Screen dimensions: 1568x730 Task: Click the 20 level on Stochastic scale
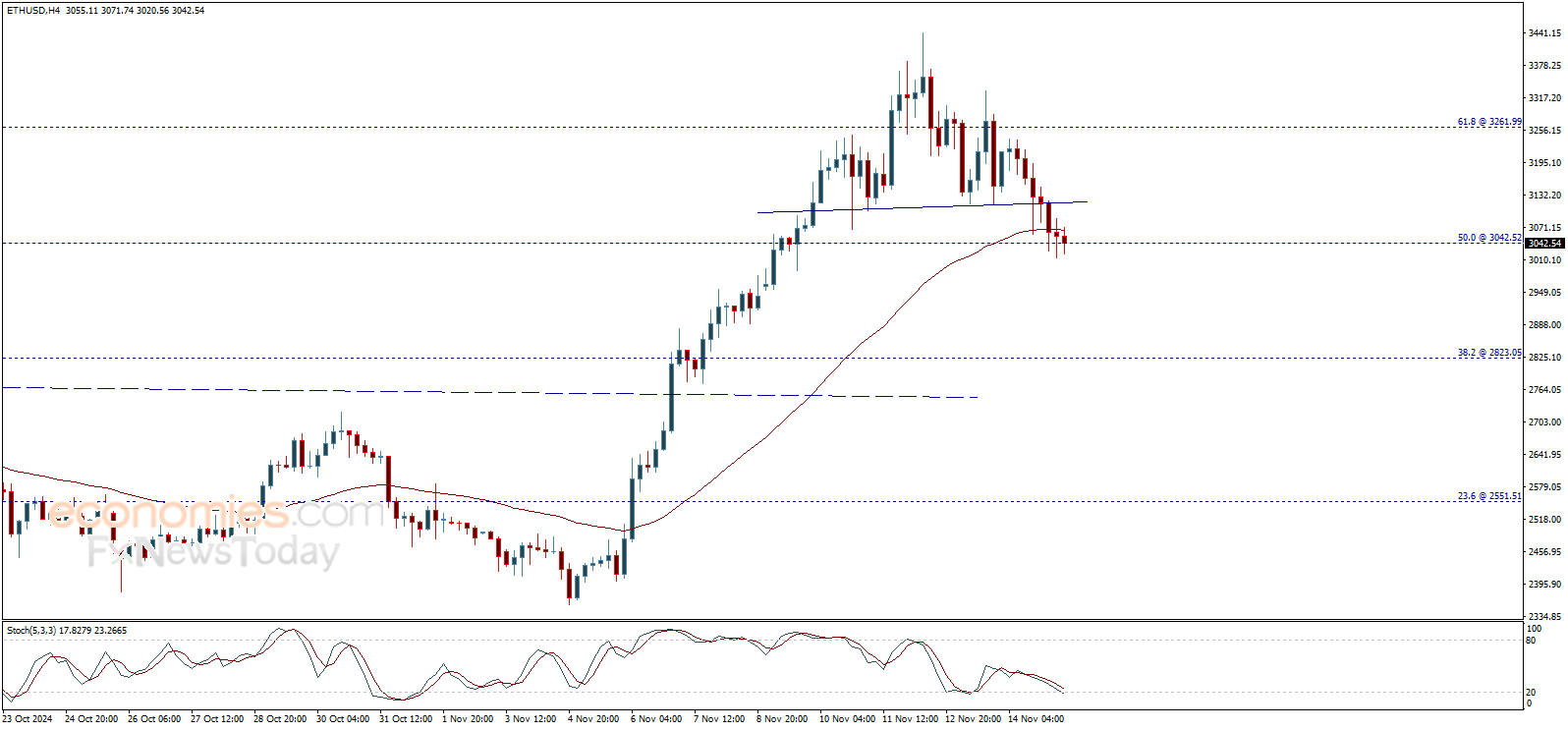1531,693
